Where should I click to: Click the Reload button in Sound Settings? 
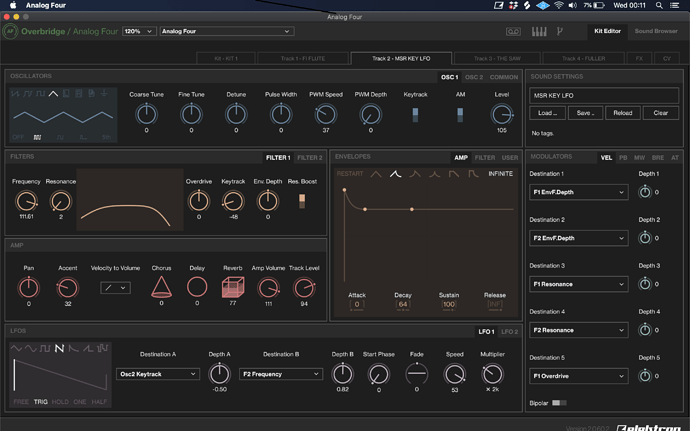pyautogui.click(x=623, y=113)
